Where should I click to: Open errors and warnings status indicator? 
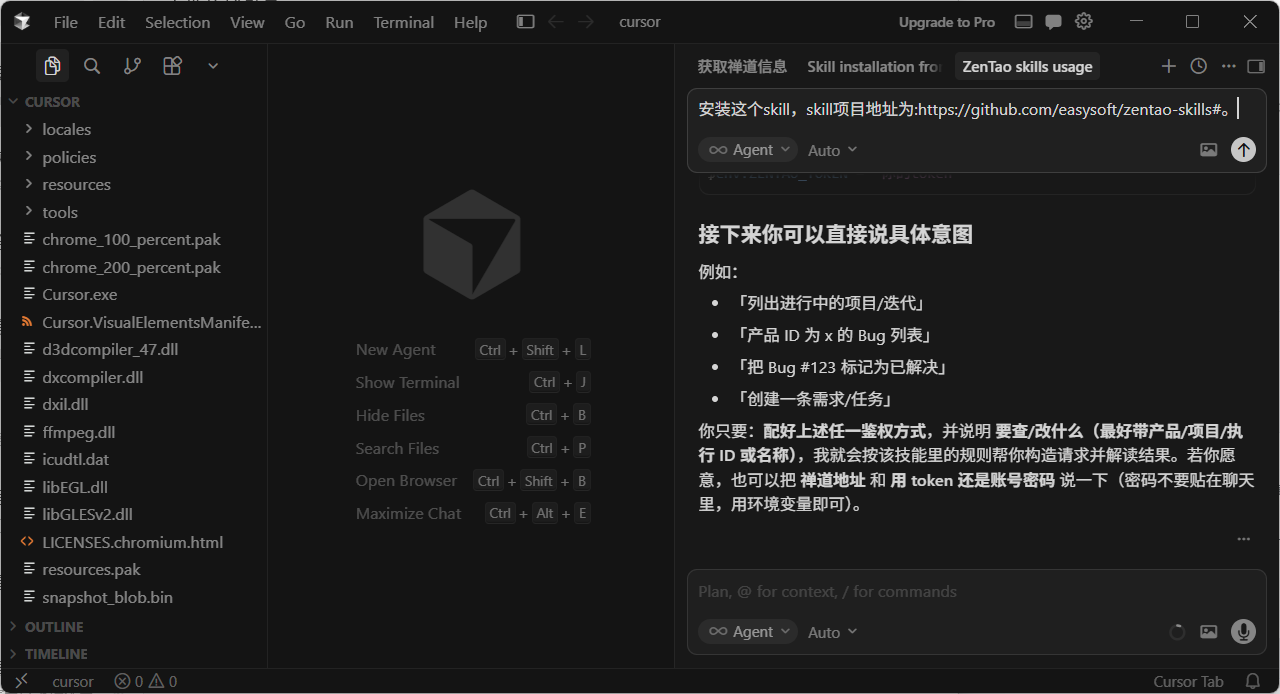146,682
